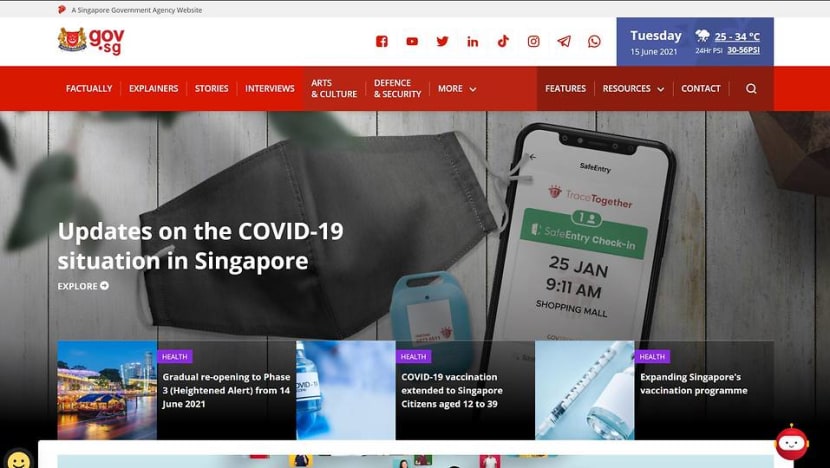Click the Explore arrow circle icon
Image resolution: width=830 pixels, height=468 pixels.
point(105,286)
